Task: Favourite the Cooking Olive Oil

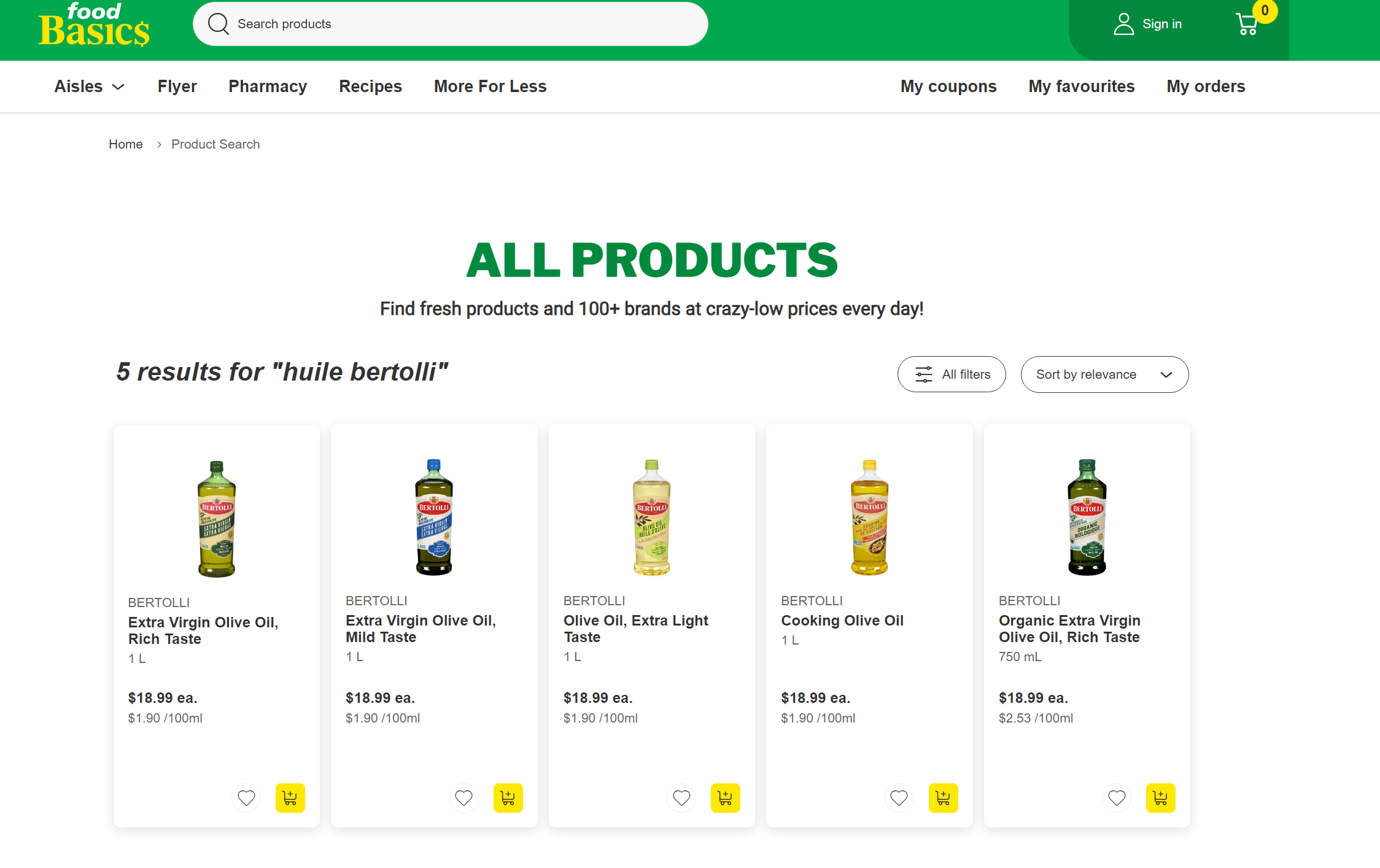Action: point(899,798)
